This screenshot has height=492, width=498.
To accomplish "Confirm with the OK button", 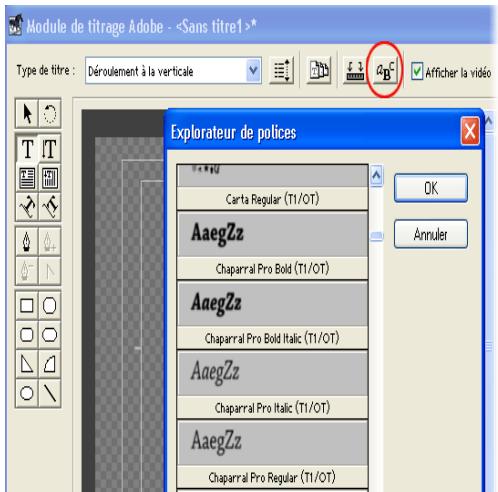I will (x=431, y=188).
